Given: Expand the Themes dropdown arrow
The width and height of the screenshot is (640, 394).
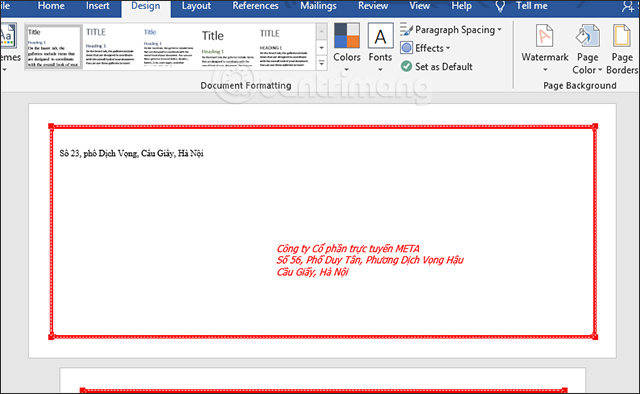Looking at the screenshot, I should [4, 70].
